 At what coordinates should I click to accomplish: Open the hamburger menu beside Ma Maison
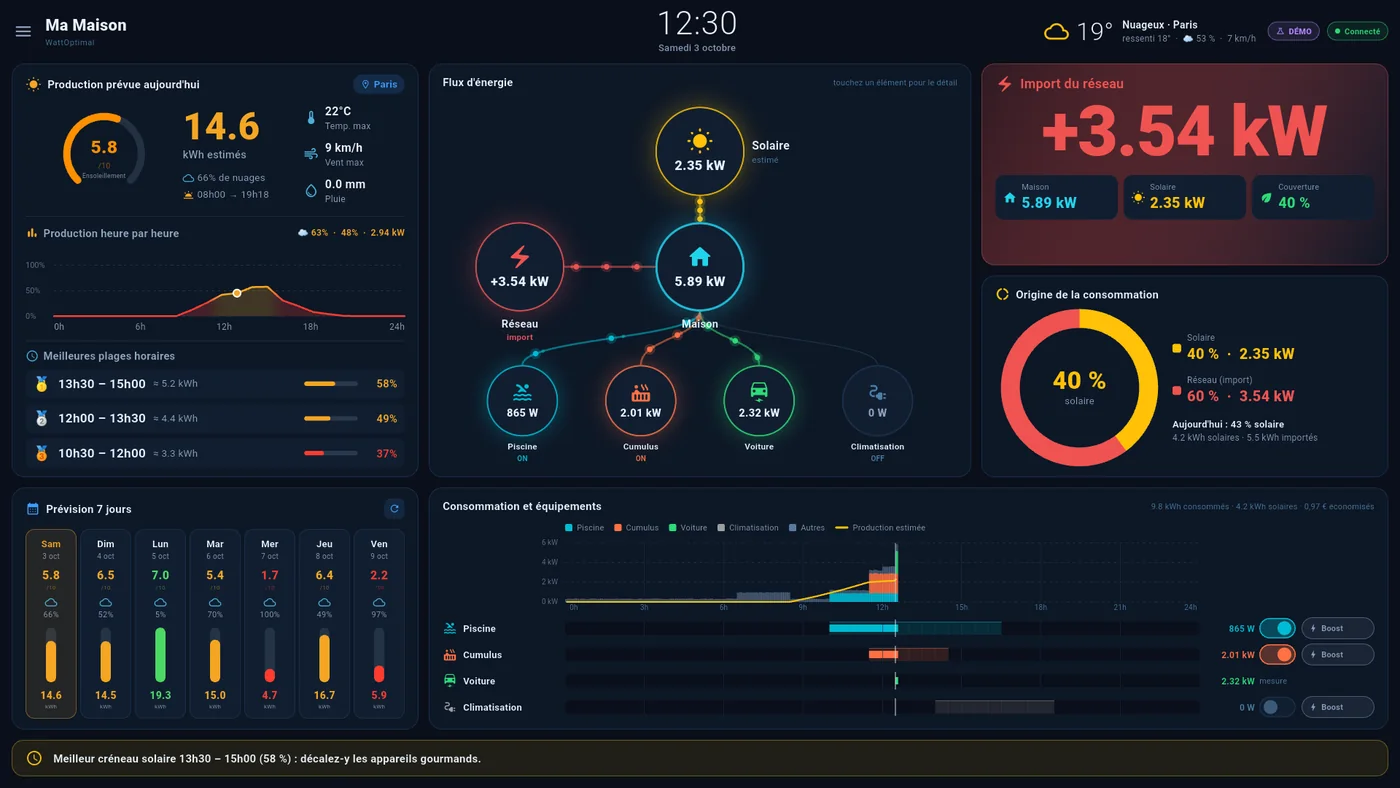pos(23,31)
